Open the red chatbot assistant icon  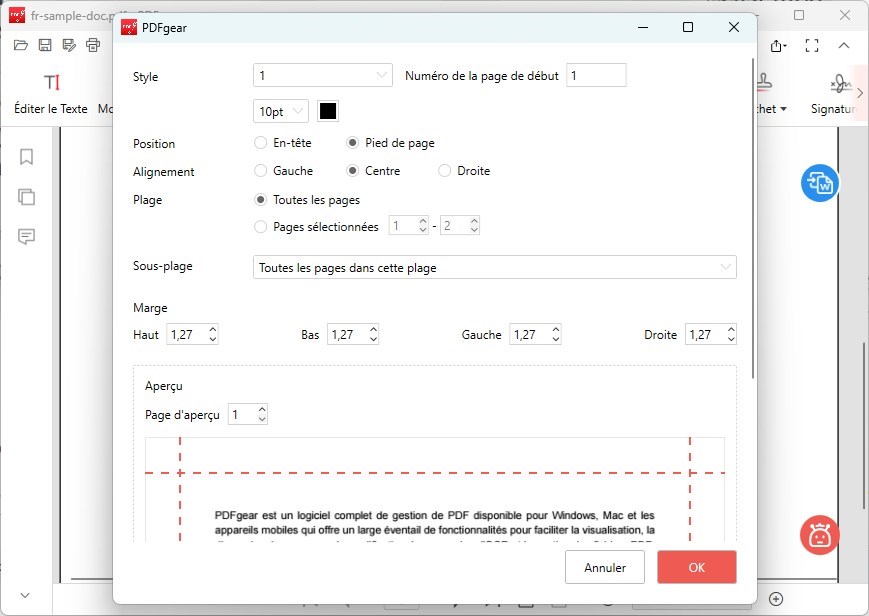click(819, 535)
